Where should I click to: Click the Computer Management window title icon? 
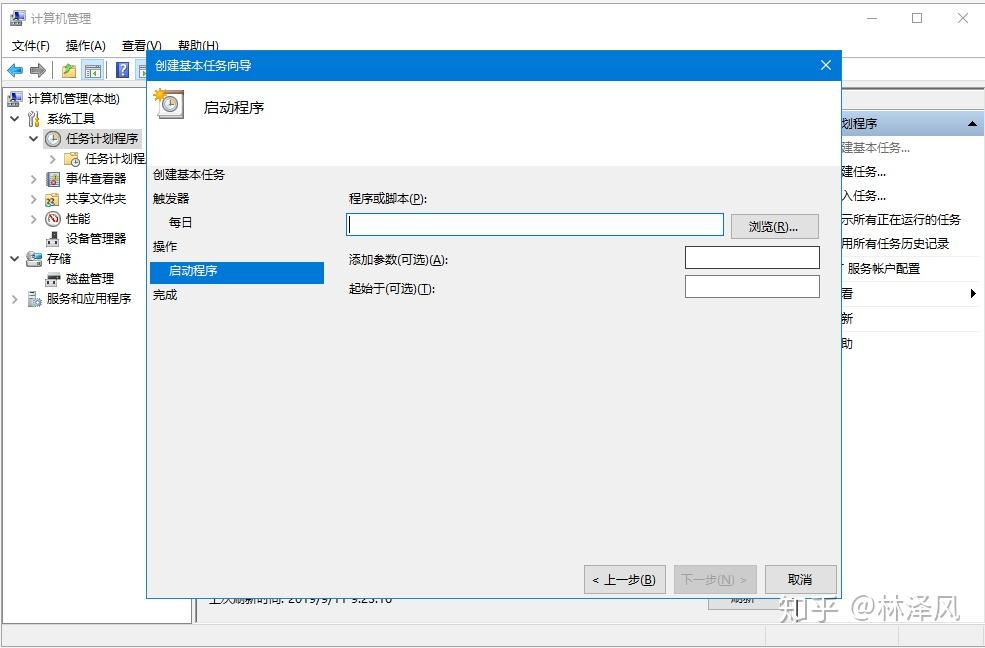coord(18,18)
